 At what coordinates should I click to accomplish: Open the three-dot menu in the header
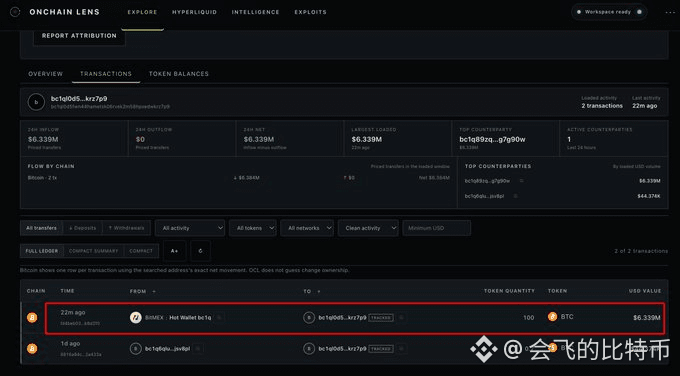(670, 12)
